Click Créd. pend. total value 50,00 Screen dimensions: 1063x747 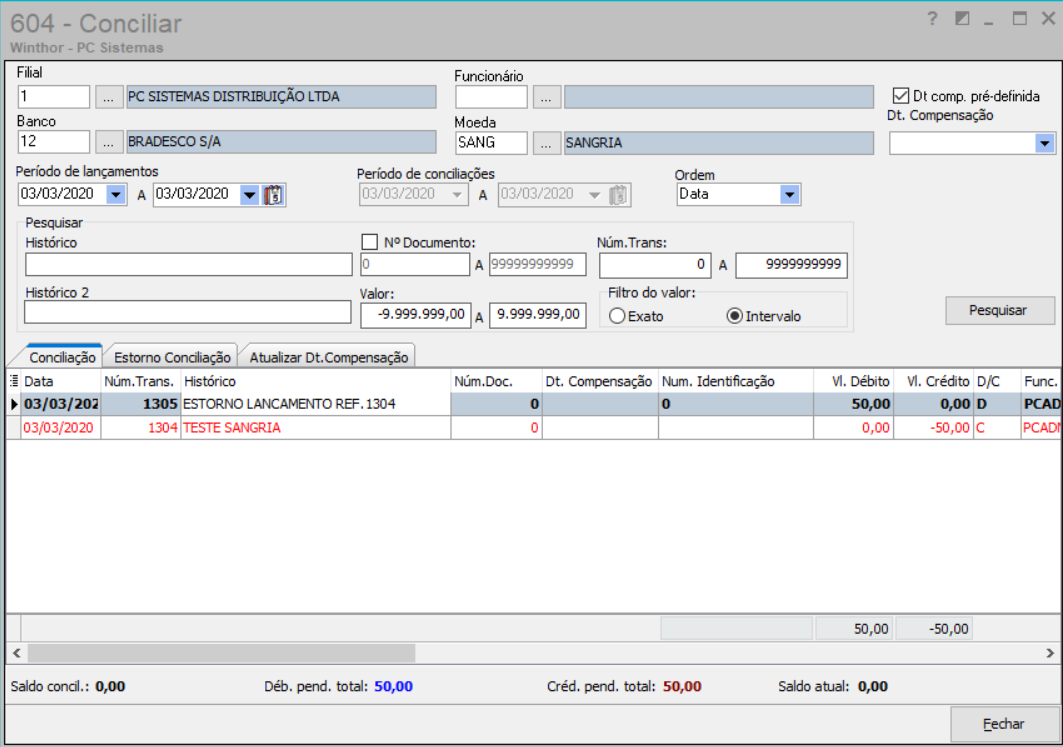[682, 687]
